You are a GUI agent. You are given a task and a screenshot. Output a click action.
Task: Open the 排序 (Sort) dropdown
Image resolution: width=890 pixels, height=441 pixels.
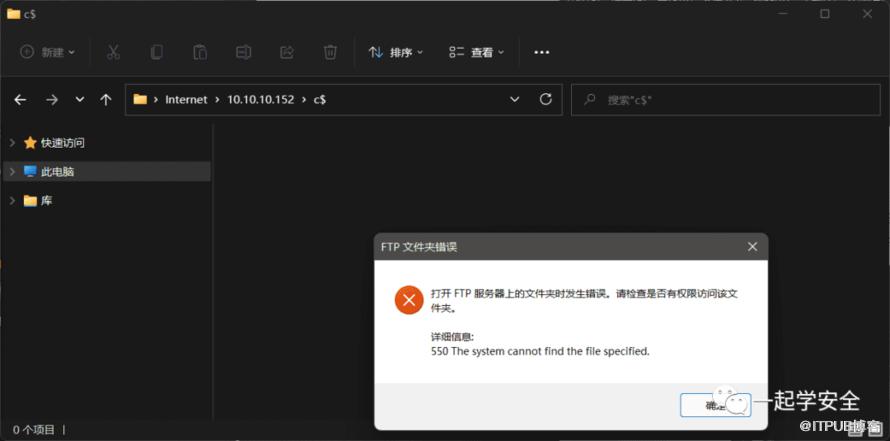[x=396, y=52]
